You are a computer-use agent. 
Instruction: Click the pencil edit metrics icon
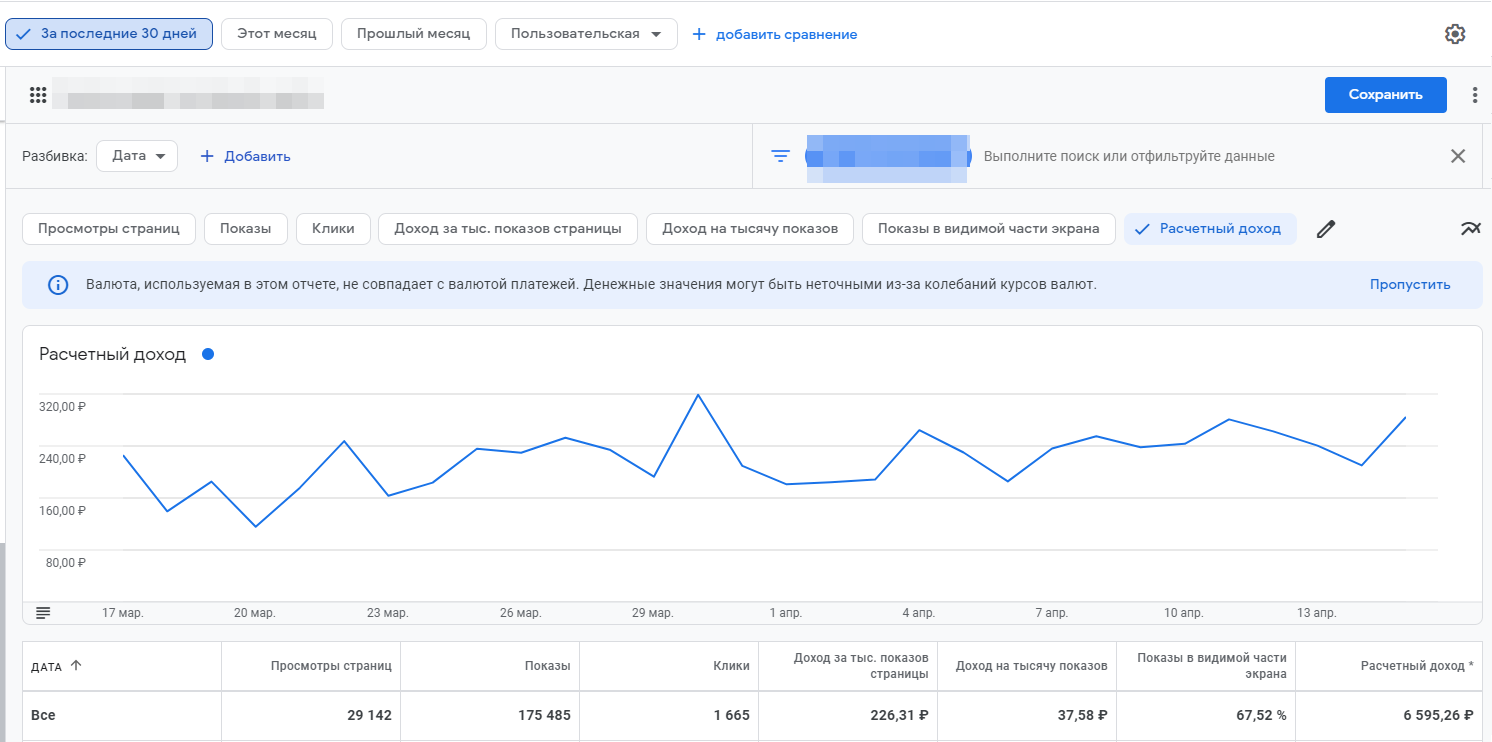(1326, 229)
